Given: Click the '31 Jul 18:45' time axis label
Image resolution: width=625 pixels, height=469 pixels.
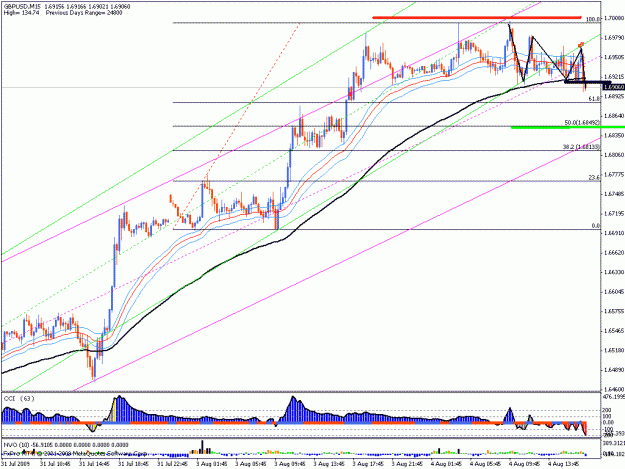Looking at the screenshot, I should [133, 464].
